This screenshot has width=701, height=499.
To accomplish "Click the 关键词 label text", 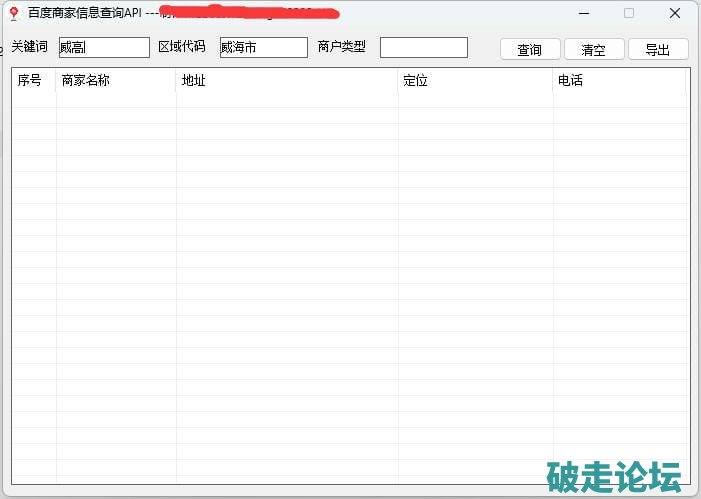I will [x=30, y=47].
